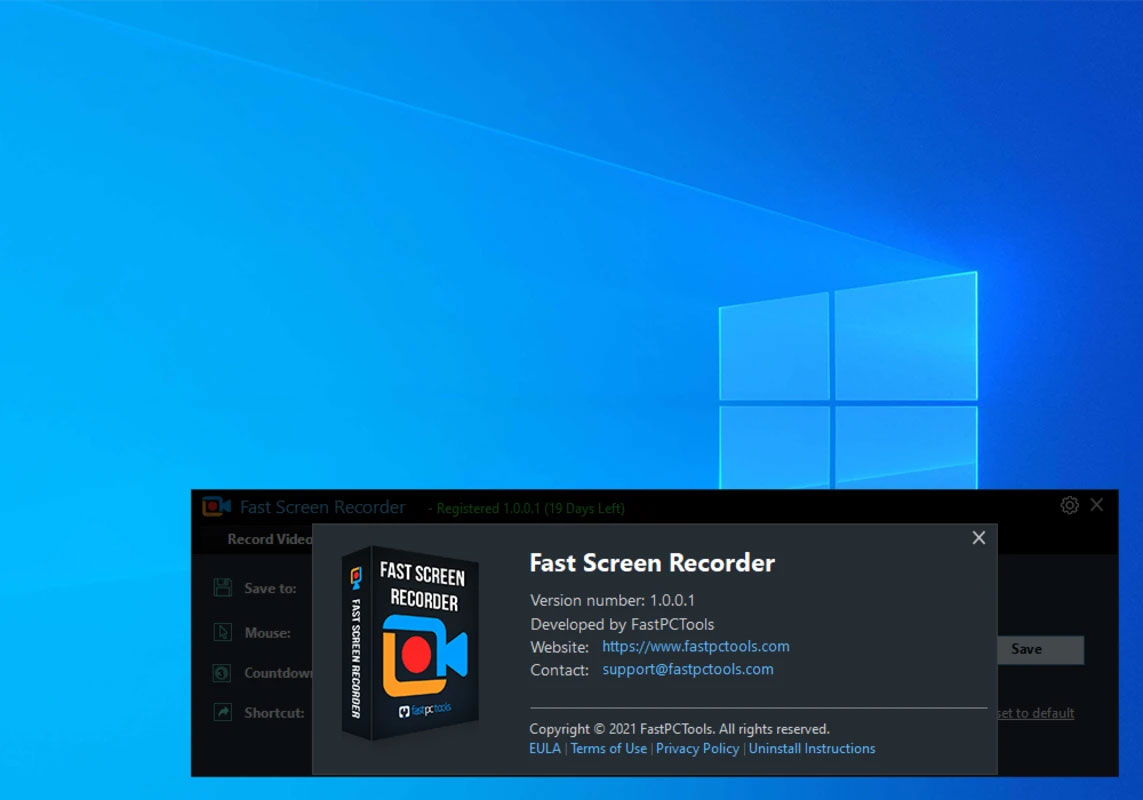Open settings gear in Fast Screen Recorder window

[x=1069, y=505]
